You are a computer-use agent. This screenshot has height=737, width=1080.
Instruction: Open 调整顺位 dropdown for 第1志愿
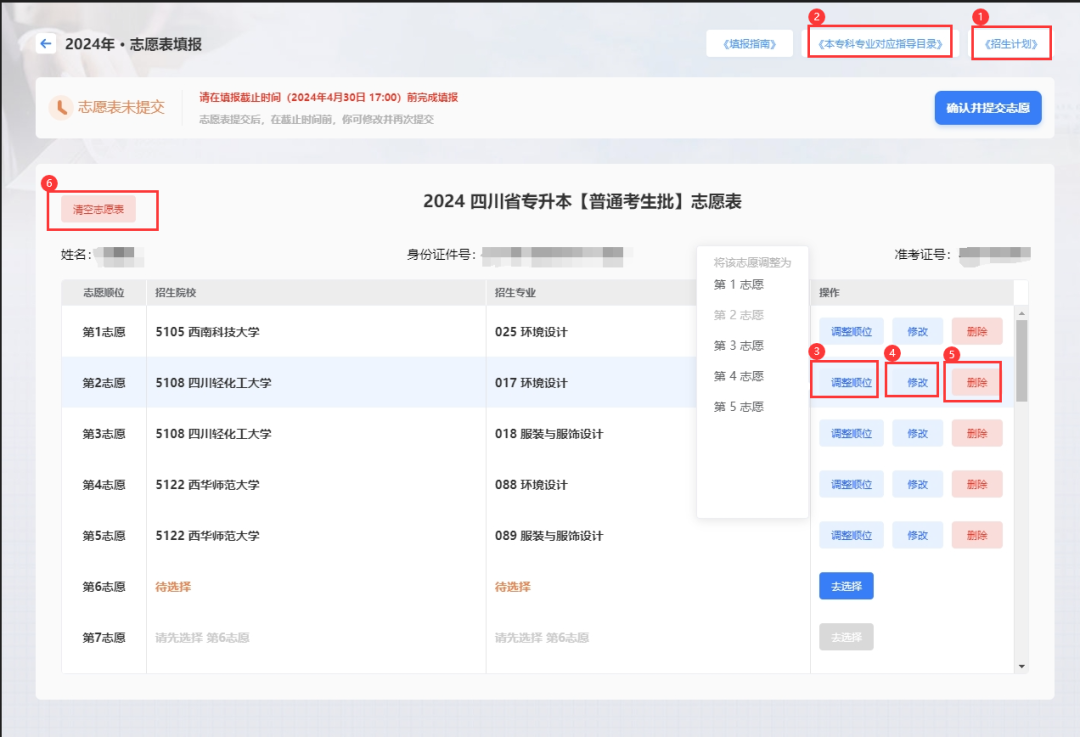click(x=851, y=331)
